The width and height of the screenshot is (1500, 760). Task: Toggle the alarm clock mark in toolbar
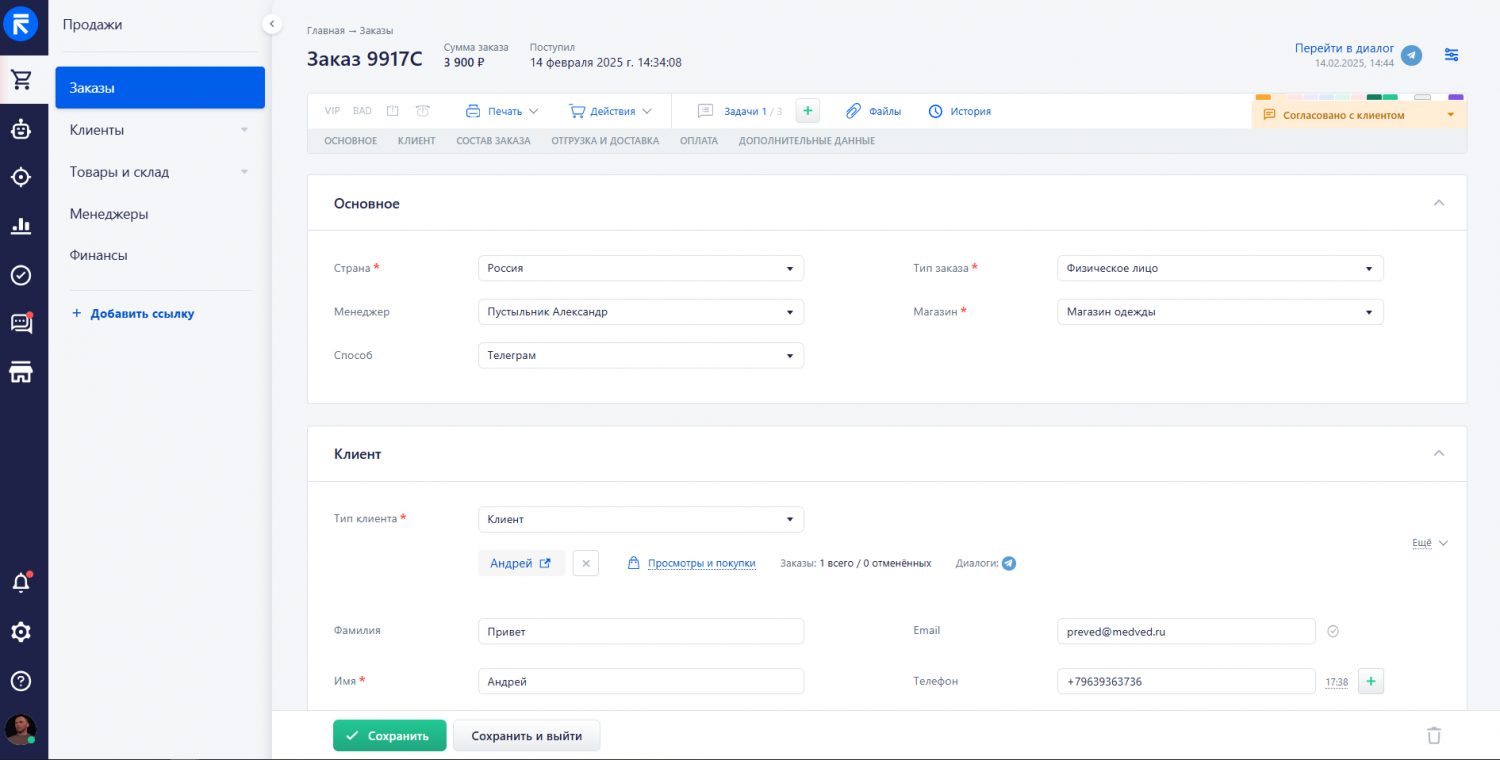pos(423,111)
